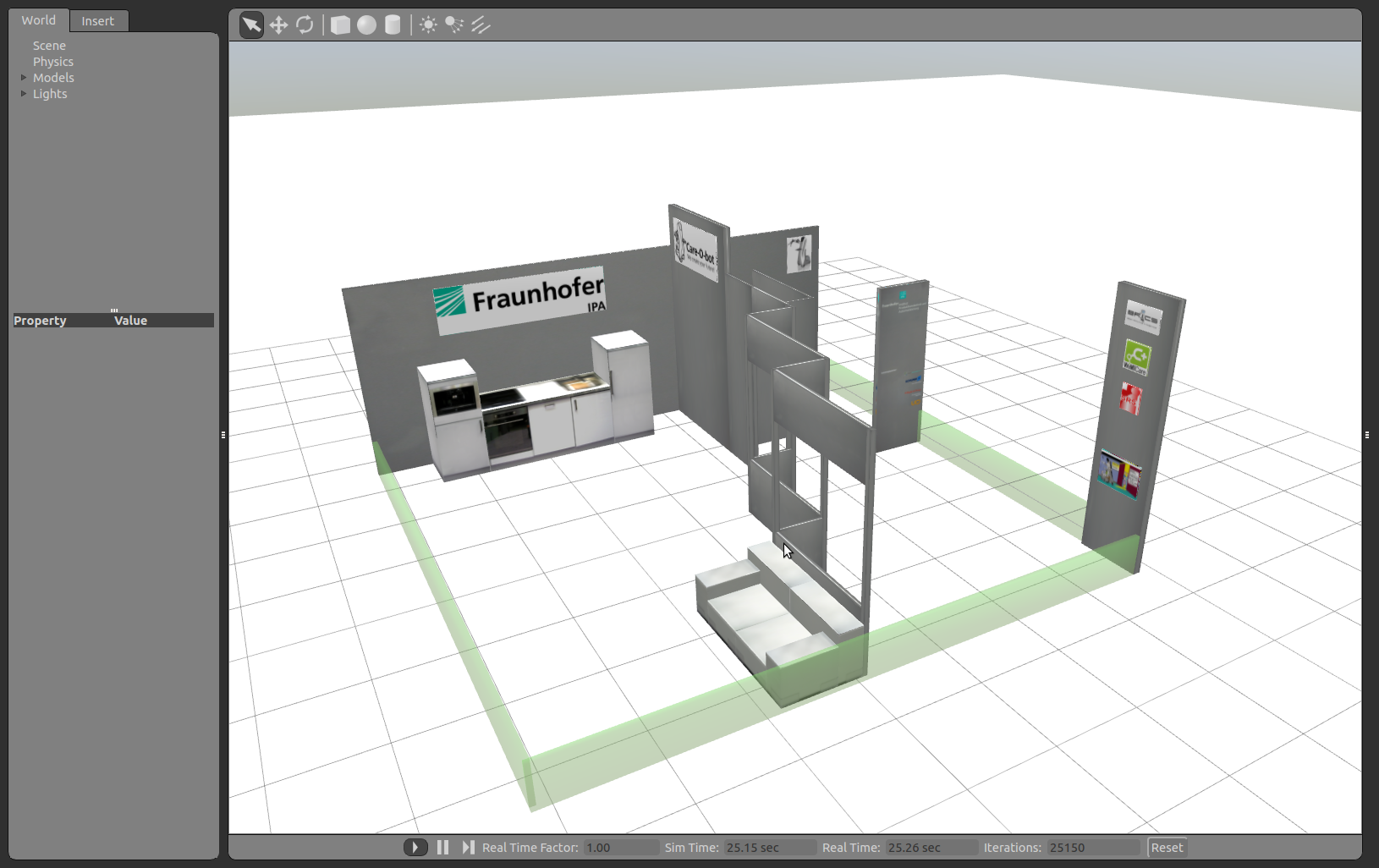Insert a box shape
The height and width of the screenshot is (868, 1379).
340,25
